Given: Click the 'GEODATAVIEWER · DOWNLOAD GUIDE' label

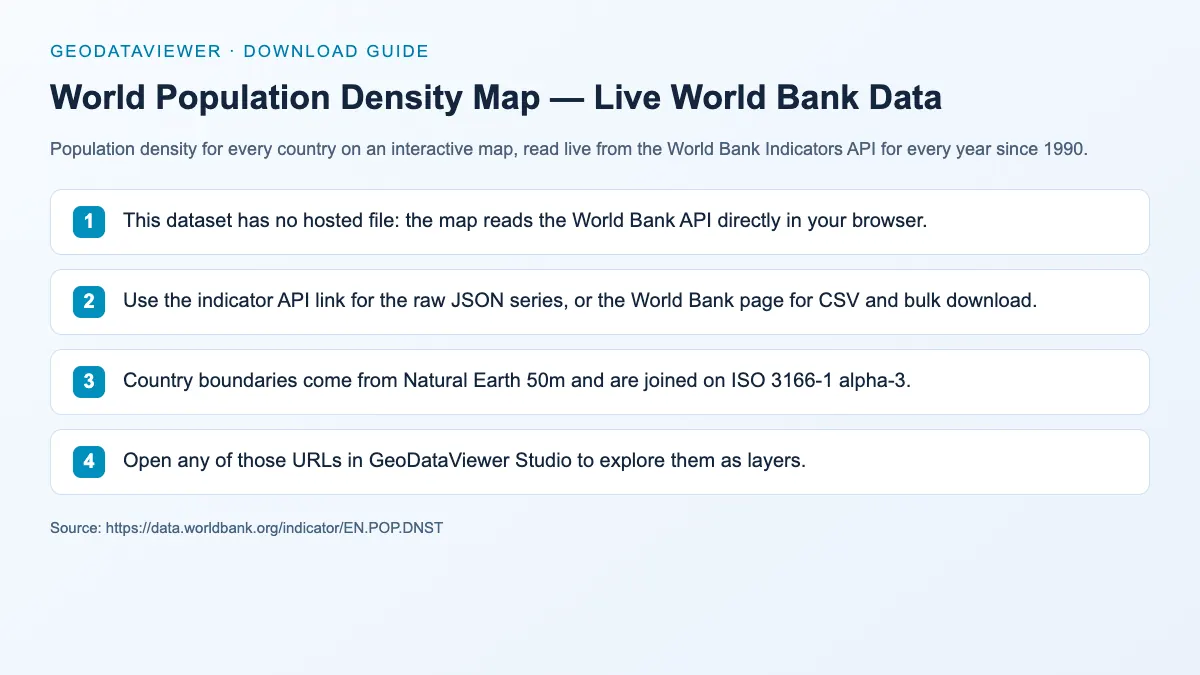Looking at the screenshot, I should 239,51.
